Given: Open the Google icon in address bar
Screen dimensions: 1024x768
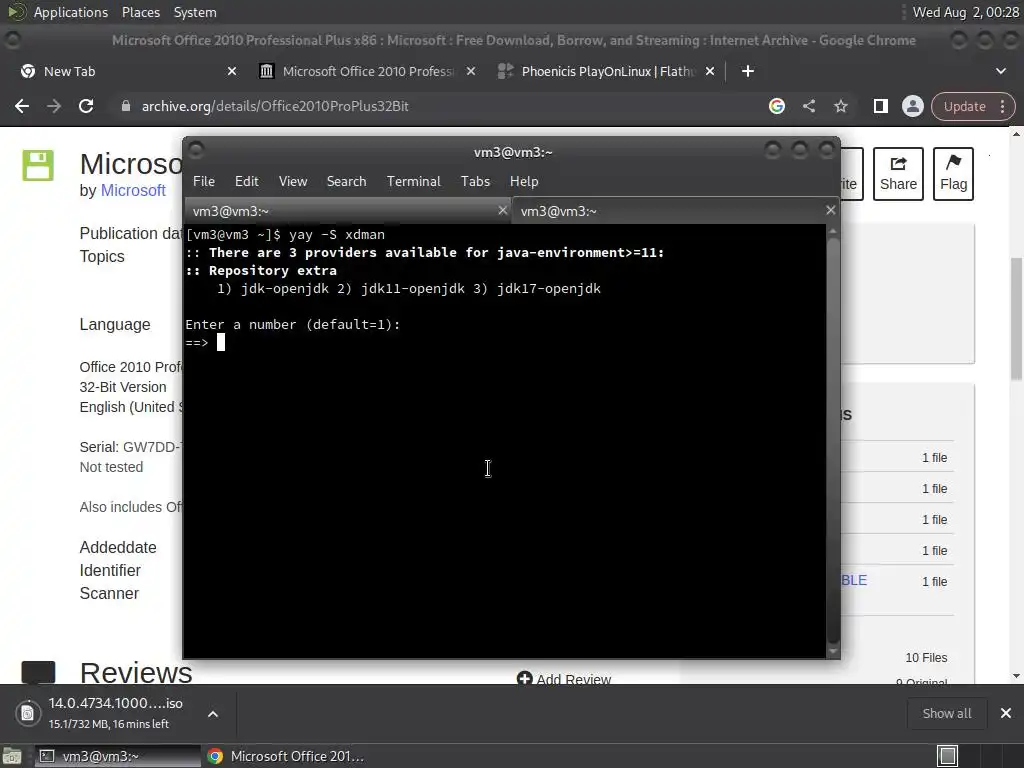Looking at the screenshot, I should click(x=776, y=106).
